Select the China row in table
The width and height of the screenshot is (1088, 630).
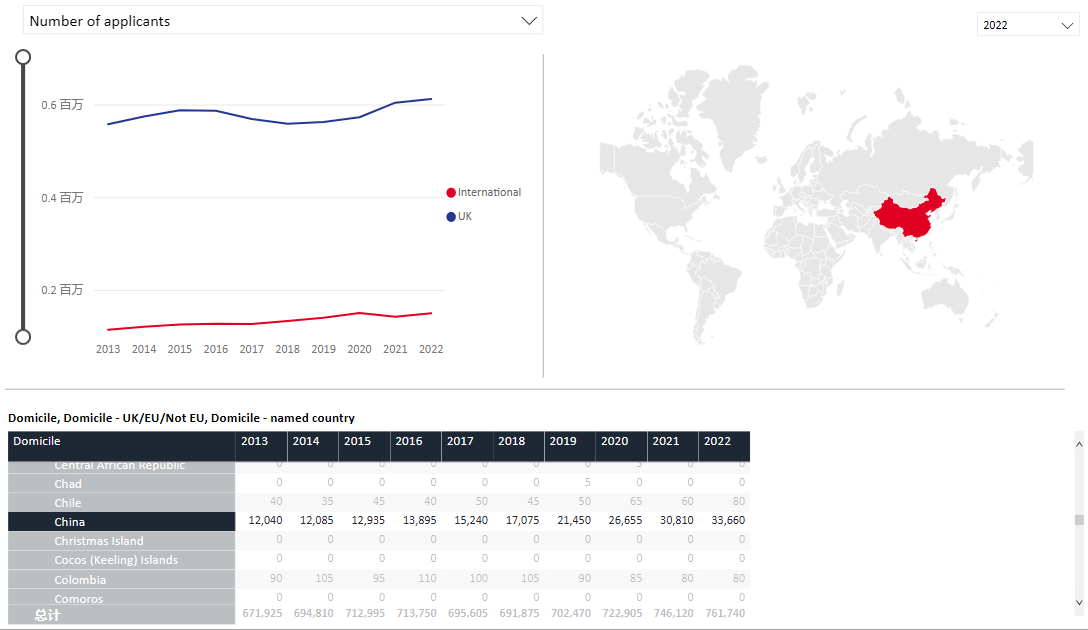(379, 522)
